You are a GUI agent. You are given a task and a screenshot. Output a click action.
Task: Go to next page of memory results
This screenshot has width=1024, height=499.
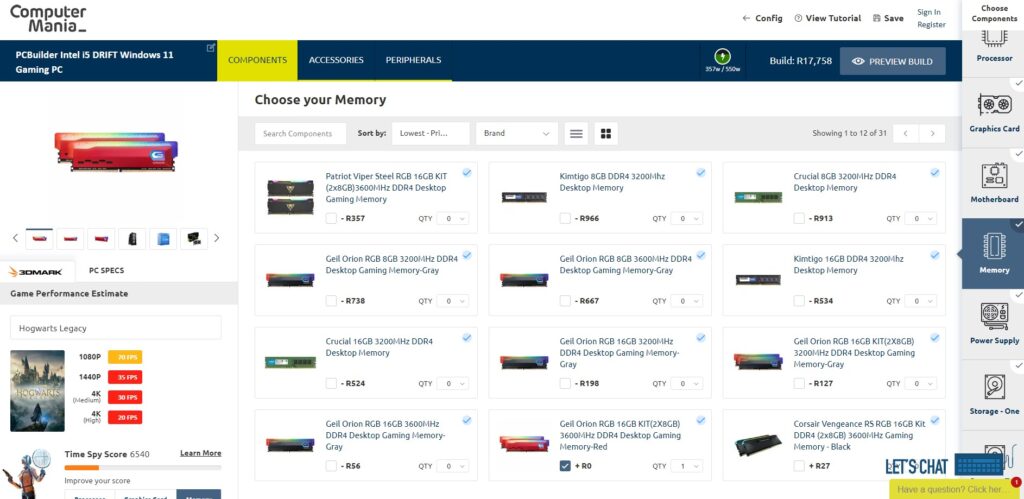[x=932, y=133]
